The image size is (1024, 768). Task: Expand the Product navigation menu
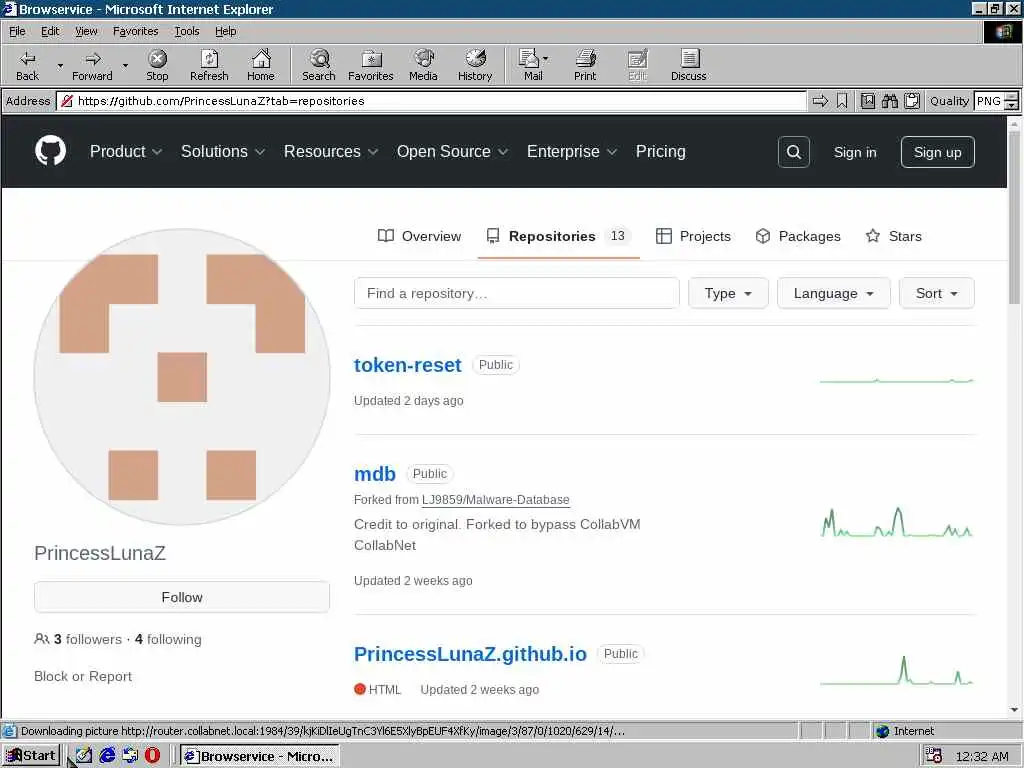pos(126,152)
